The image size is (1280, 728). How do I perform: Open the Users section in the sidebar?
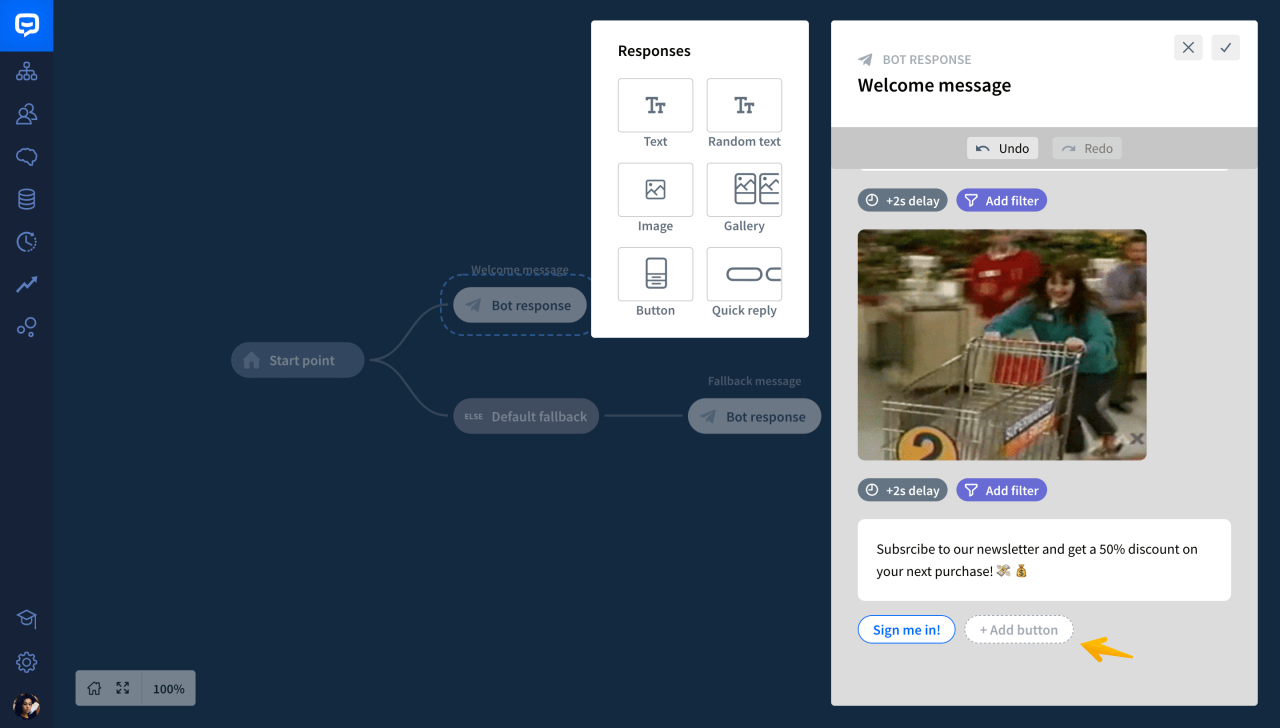(26, 113)
